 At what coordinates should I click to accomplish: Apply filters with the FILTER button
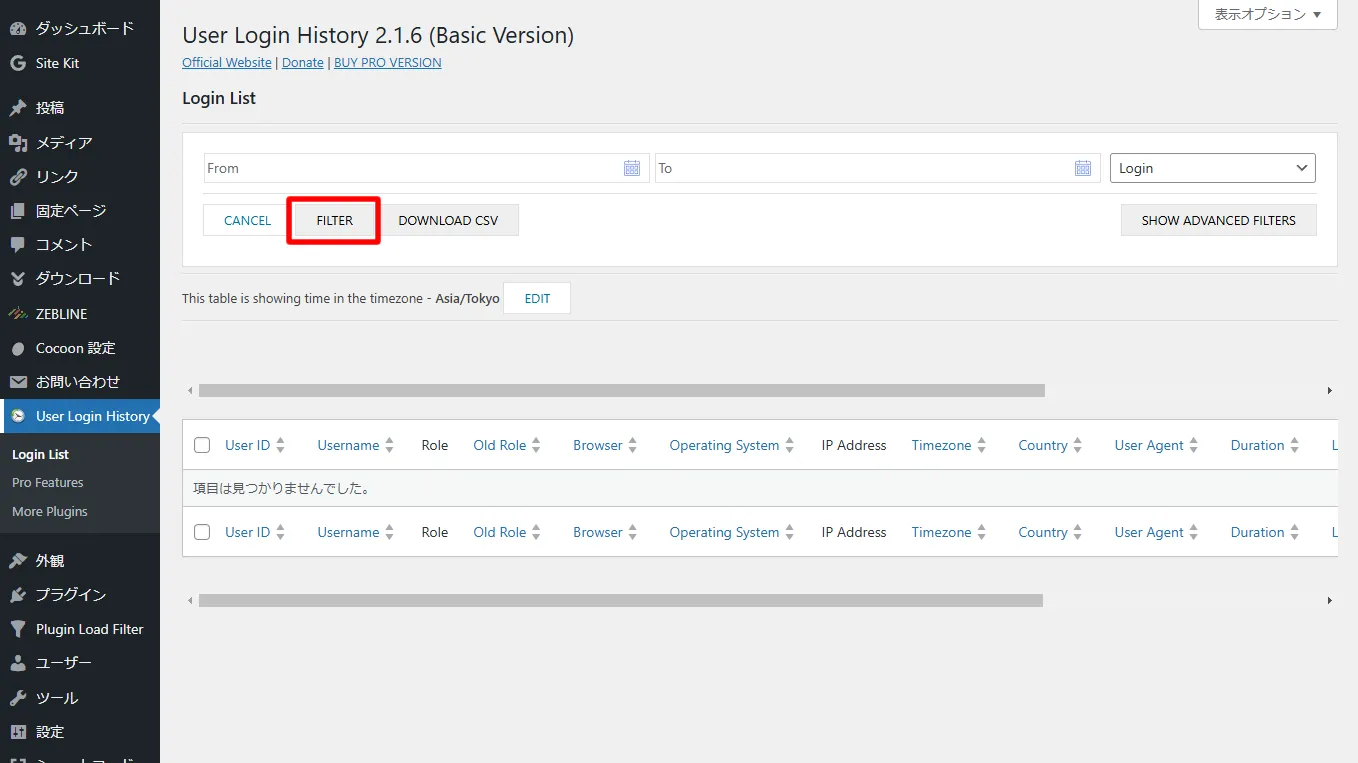(334, 220)
